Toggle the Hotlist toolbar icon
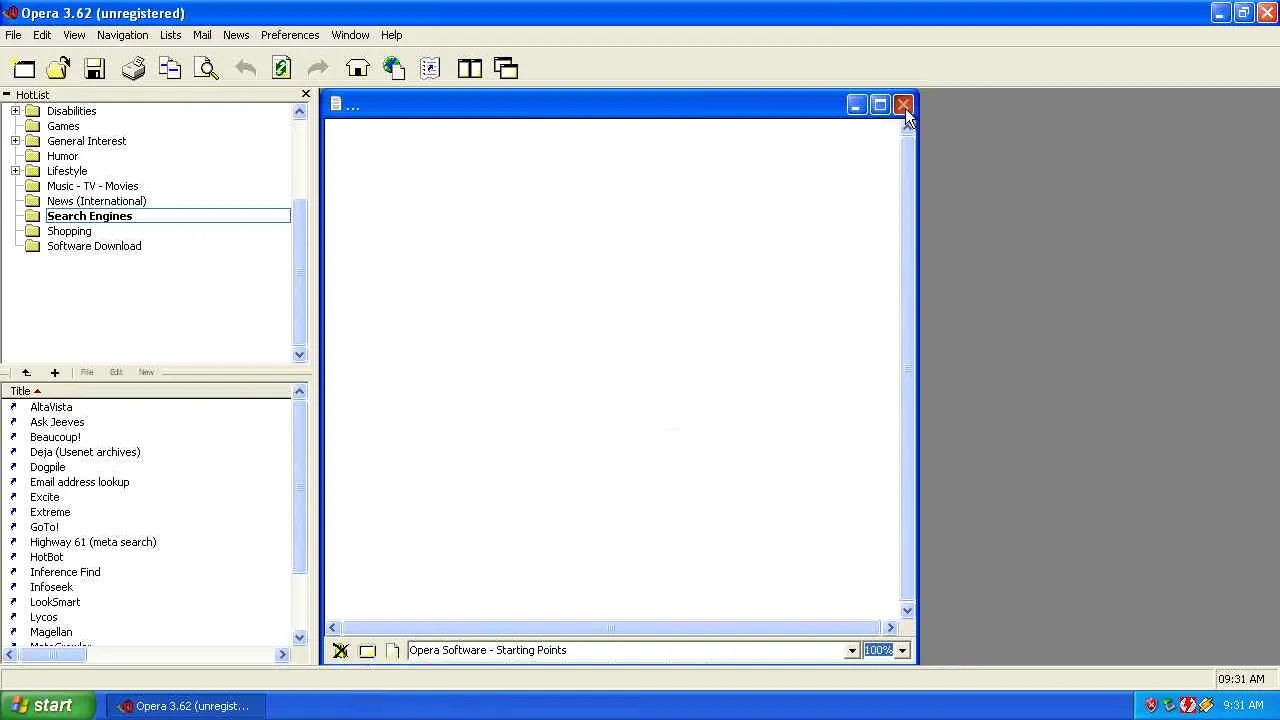This screenshot has height=720, width=1280. 430,68
